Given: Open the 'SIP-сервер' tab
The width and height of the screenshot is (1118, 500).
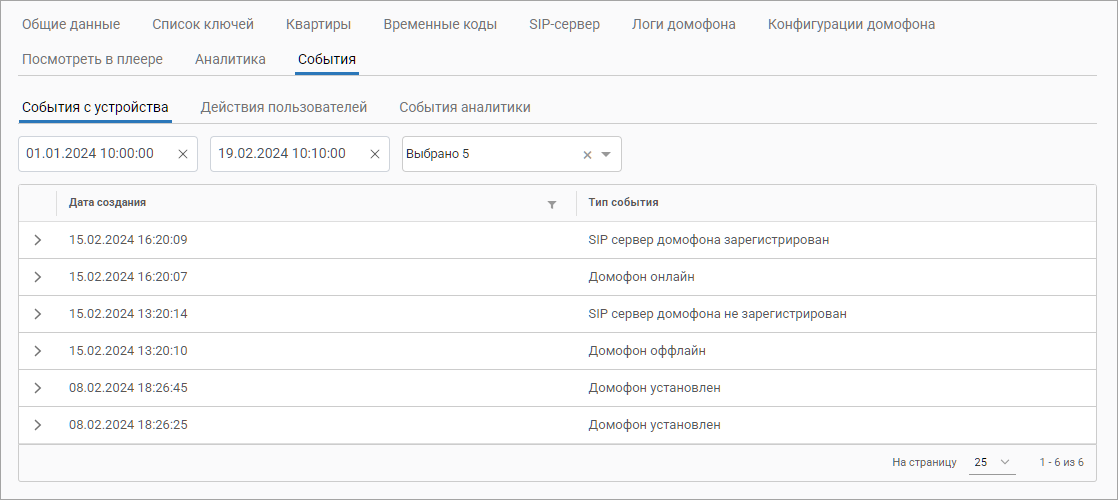Looking at the screenshot, I should 564,24.
